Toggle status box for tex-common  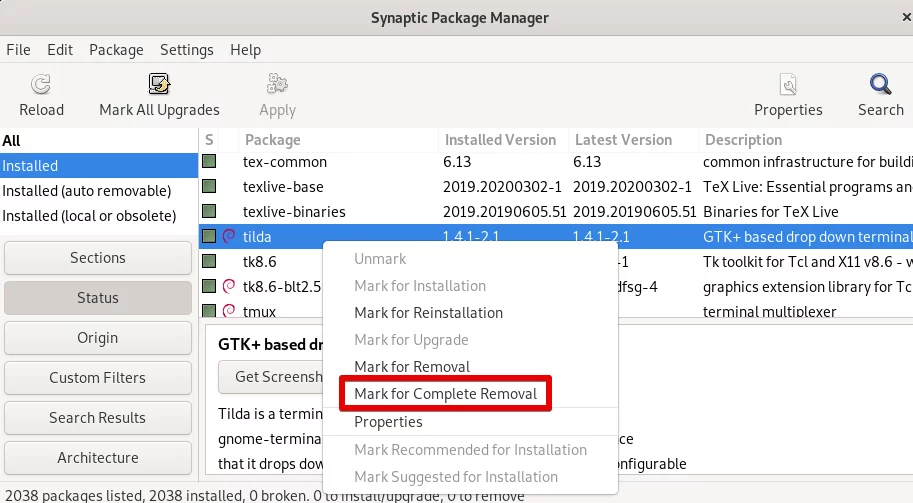click(209, 161)
